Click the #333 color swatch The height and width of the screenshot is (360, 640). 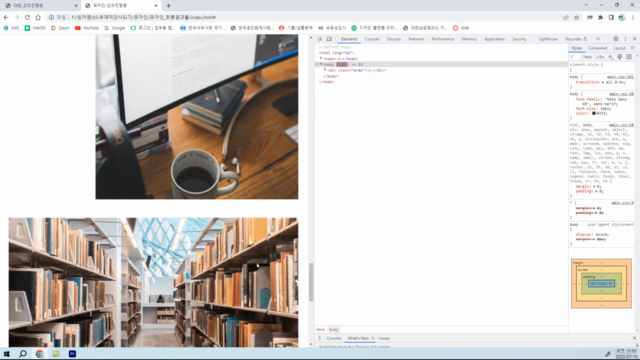pyautogui.click(x=594, y=113)
